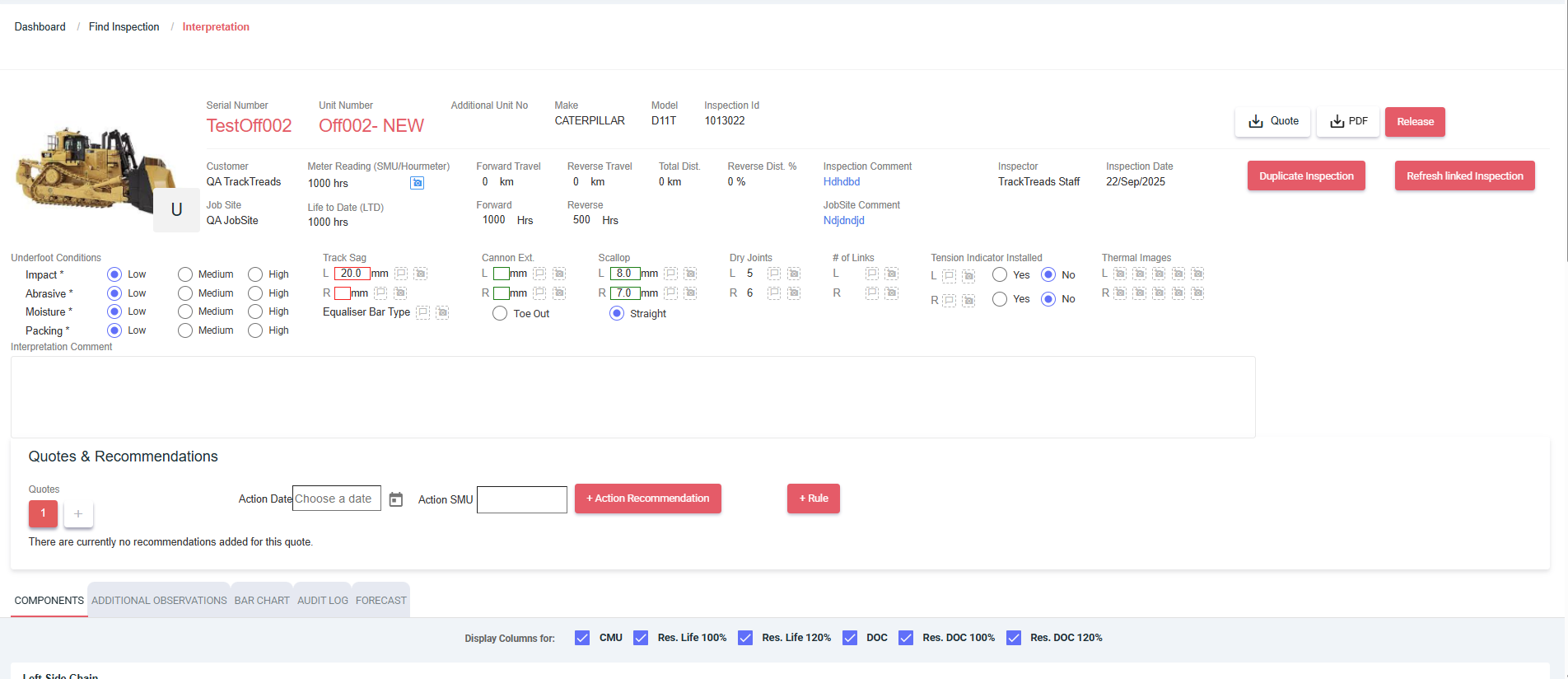Click camera icon for Dry Joints left
Viewport: 1568px width, 679px height.
(794, 274)
